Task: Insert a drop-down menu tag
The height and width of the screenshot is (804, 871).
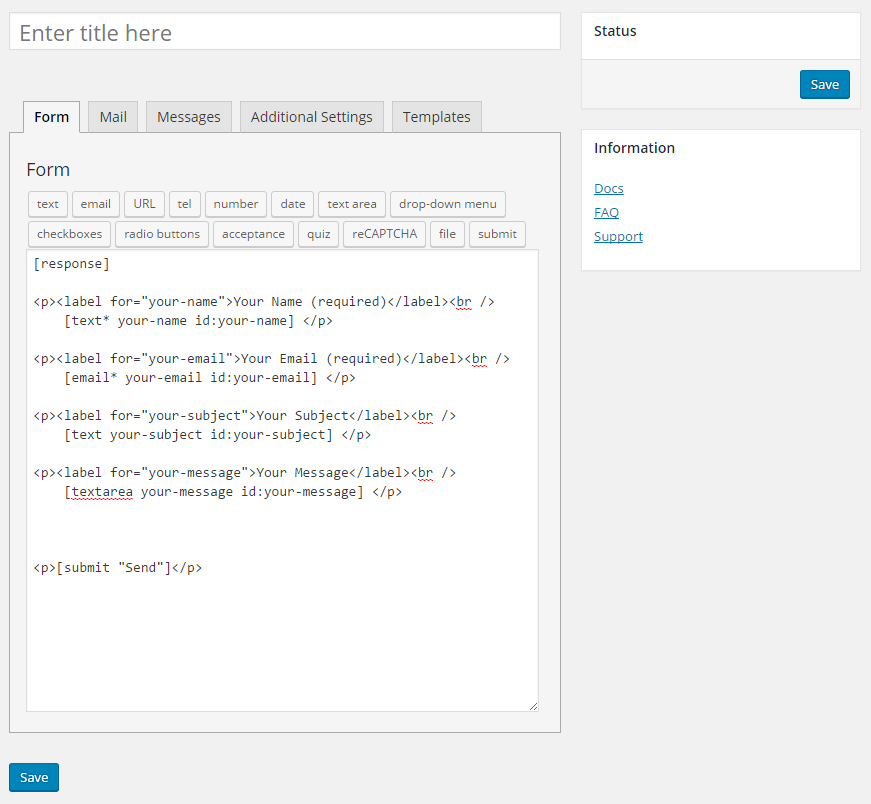Action: [x=448, y=204]
